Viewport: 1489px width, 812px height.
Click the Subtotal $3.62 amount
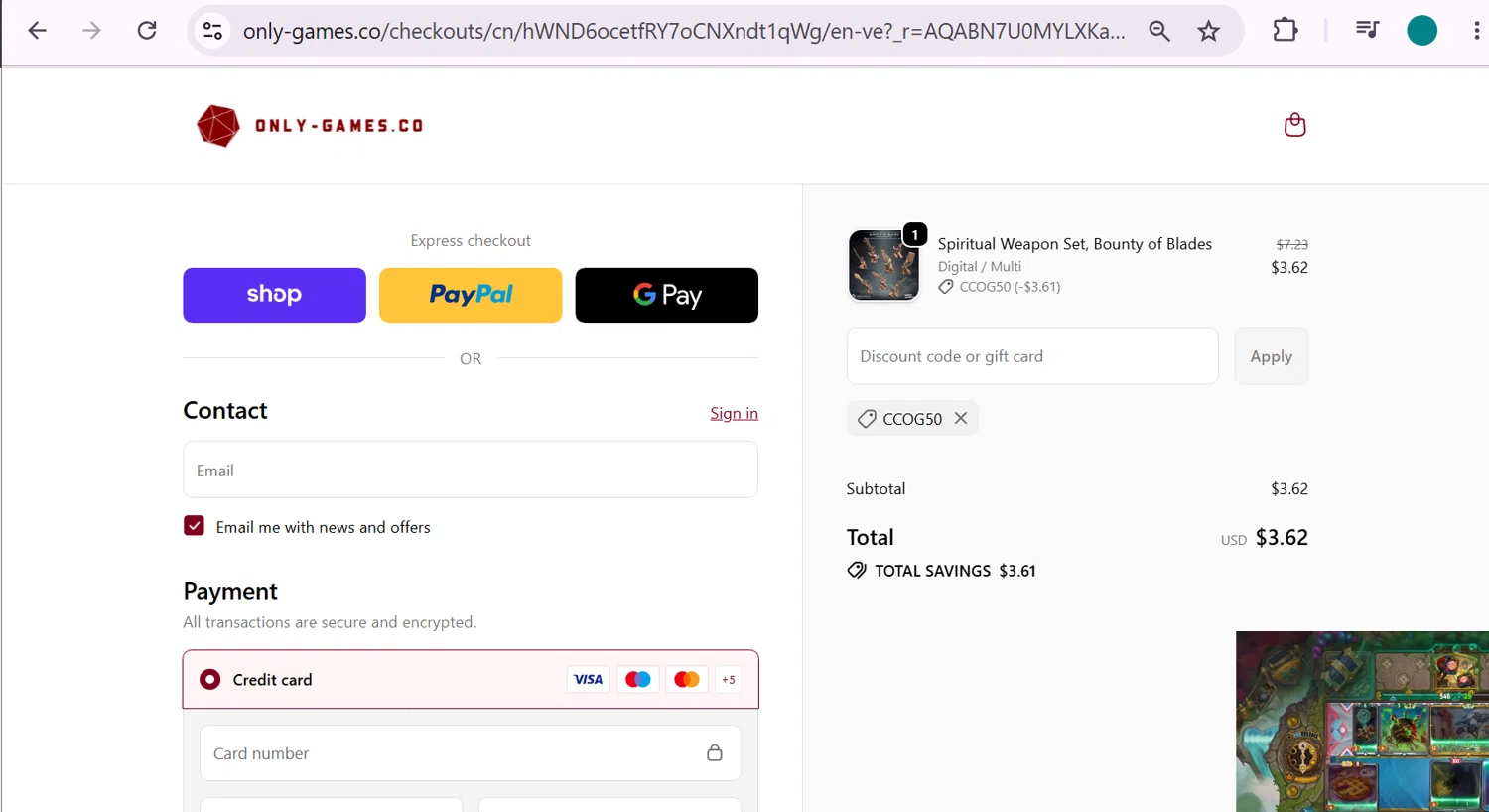coord(1289,488)
